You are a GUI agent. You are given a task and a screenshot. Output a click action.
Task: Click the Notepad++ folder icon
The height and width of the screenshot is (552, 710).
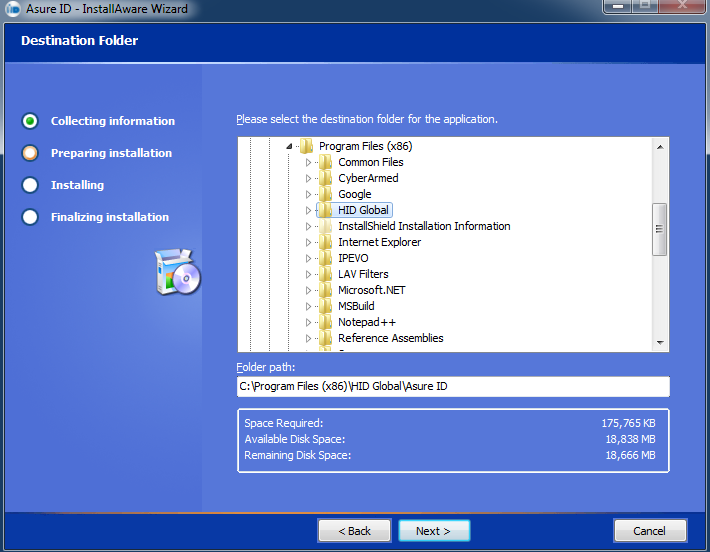325,322
